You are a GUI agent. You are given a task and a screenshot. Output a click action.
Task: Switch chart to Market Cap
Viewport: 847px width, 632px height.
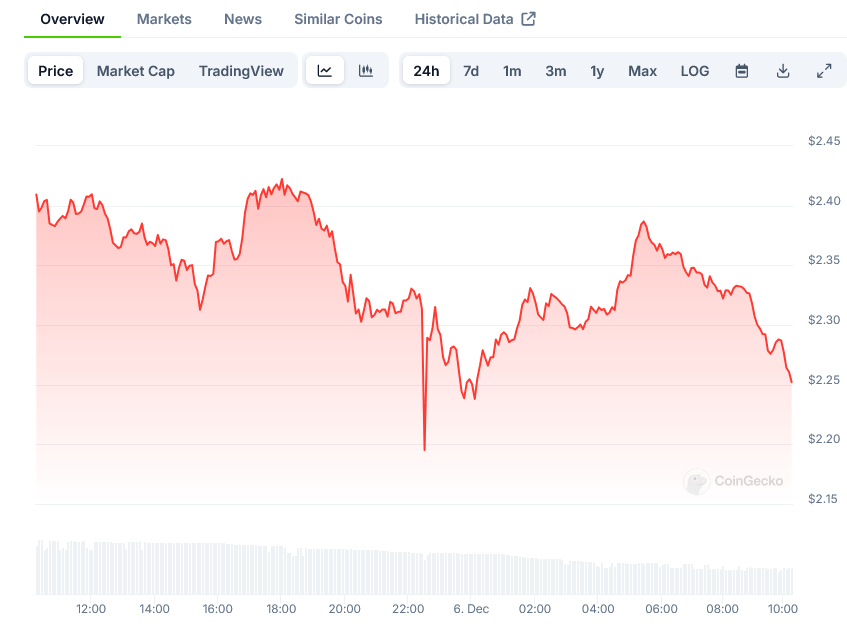[x=136, y=71]
